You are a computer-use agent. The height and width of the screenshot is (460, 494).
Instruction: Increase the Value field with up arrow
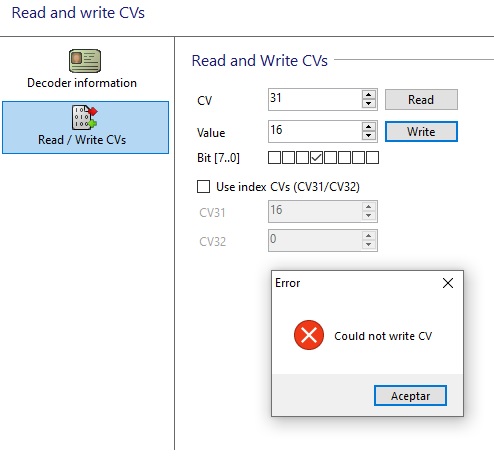pyautogui.click(x=368, y=127)
